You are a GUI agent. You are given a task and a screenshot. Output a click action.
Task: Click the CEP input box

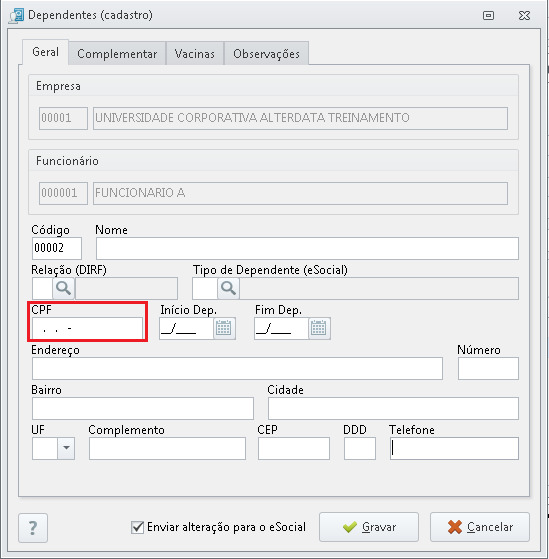(294, 448)
